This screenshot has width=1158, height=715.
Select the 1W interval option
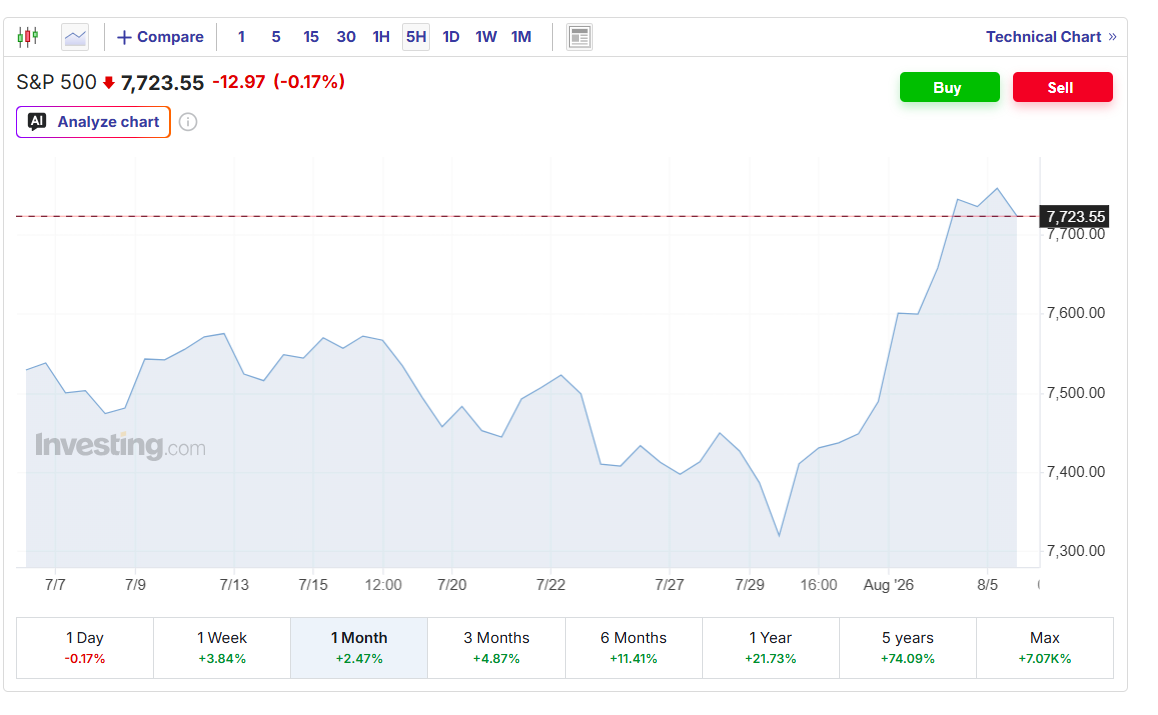tap(486, 37)
